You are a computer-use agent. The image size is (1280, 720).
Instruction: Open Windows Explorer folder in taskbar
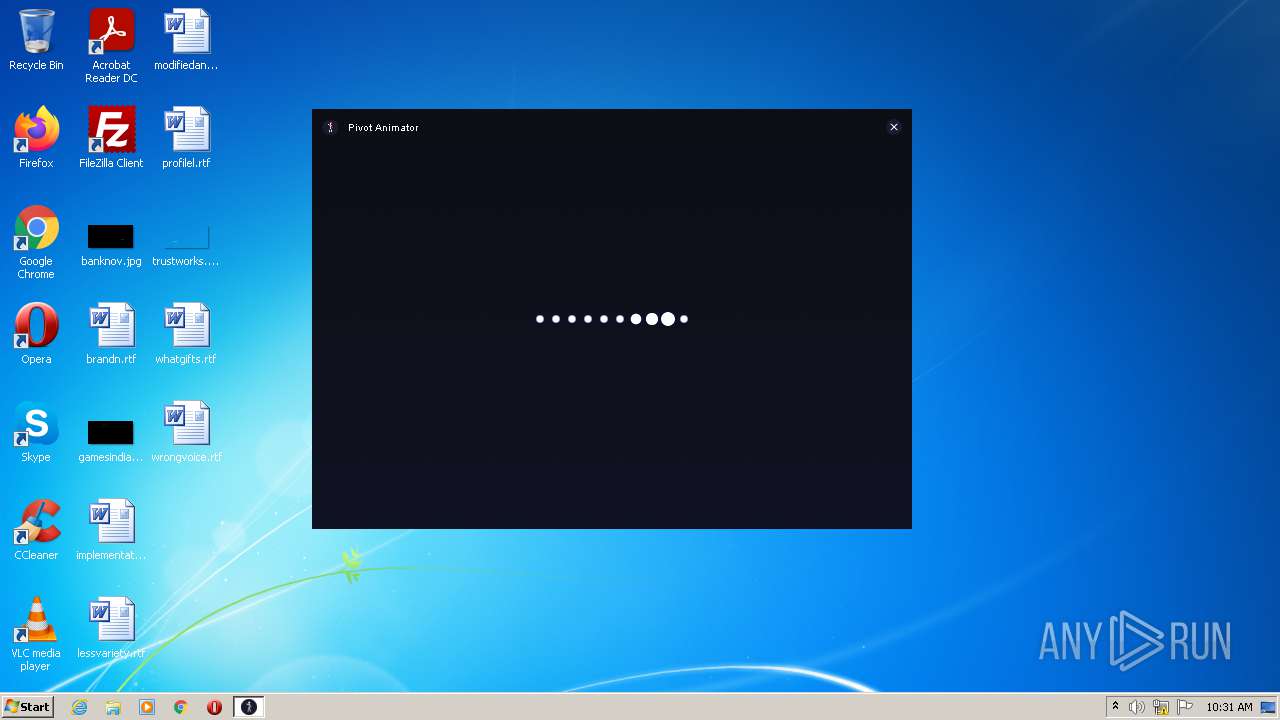[113, 707]
